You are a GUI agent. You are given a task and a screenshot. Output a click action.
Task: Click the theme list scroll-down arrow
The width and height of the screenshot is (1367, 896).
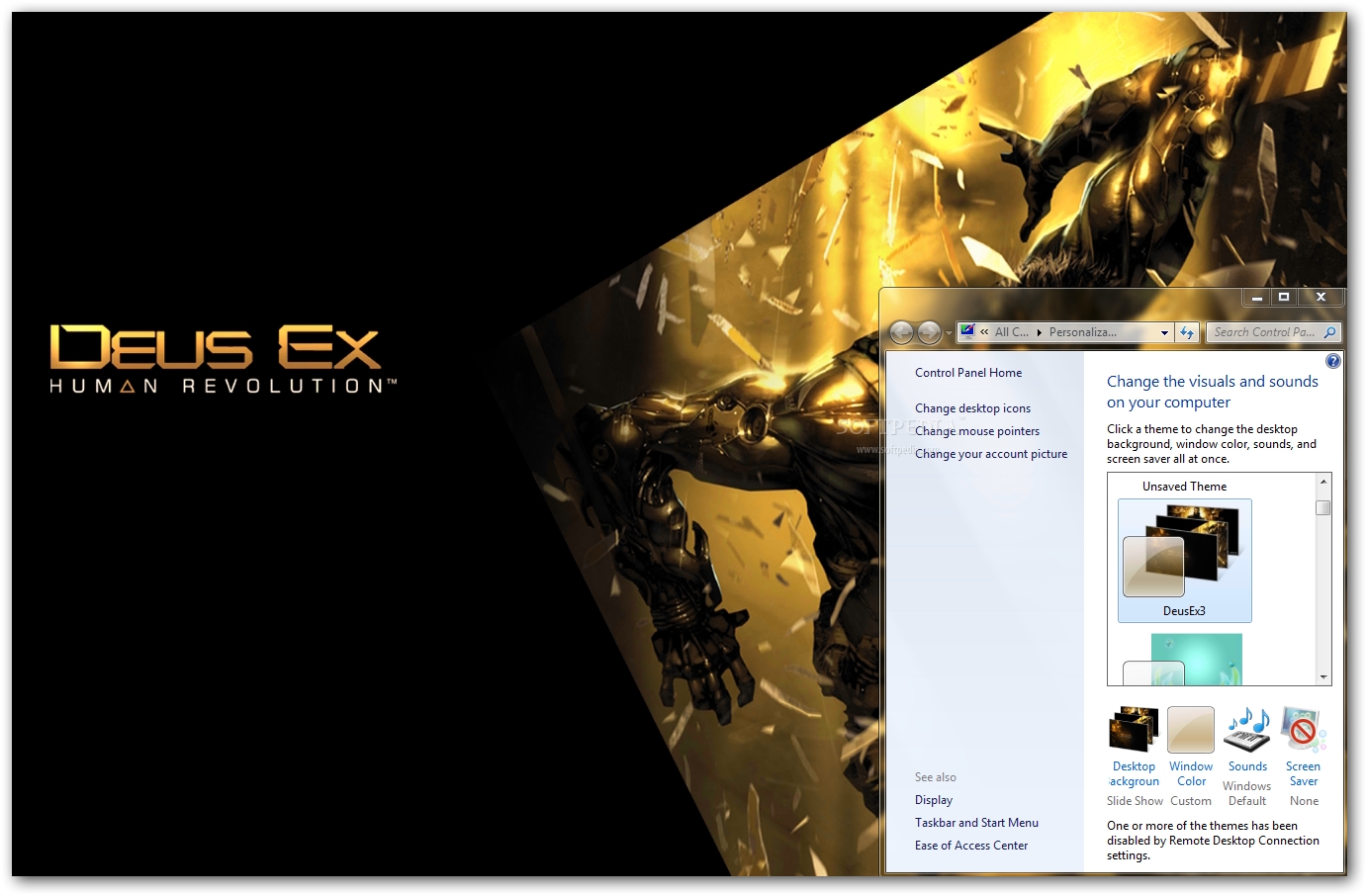[x=1323, y=677]
